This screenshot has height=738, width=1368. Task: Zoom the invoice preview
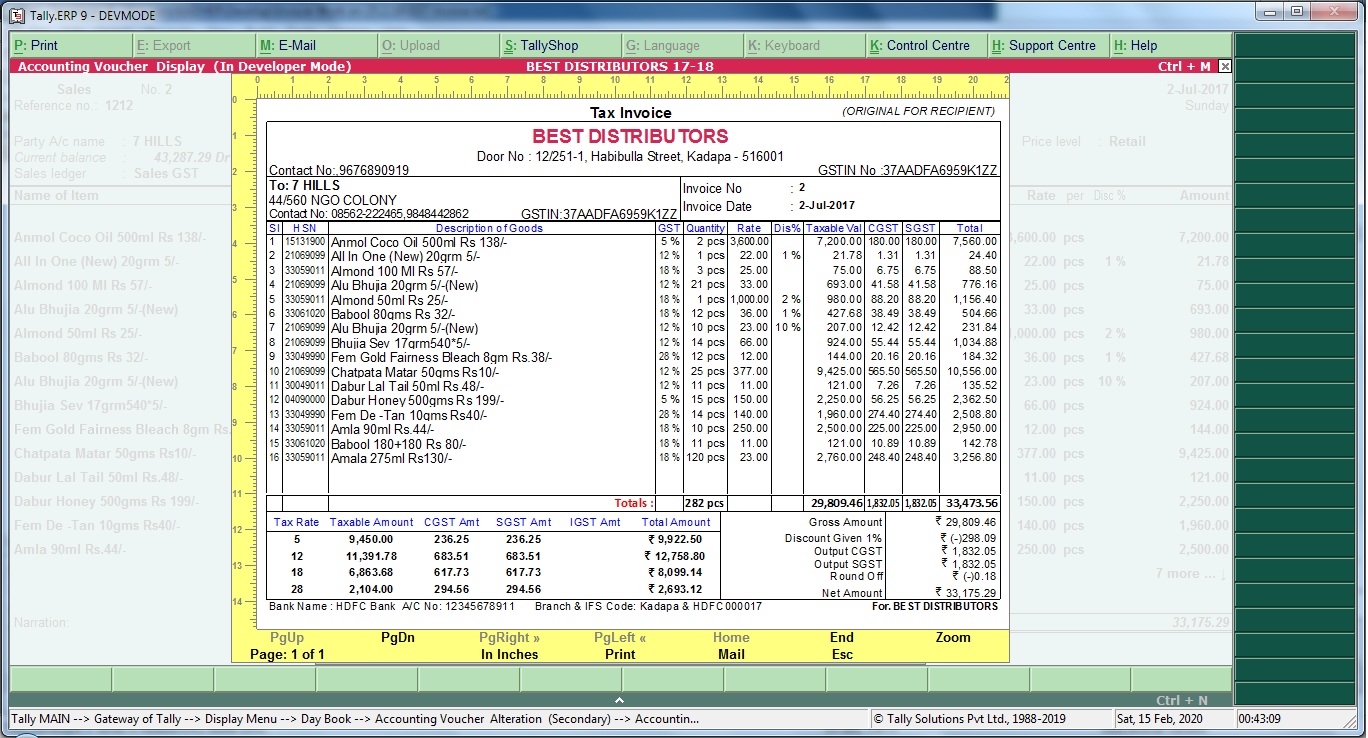[953, 638]
